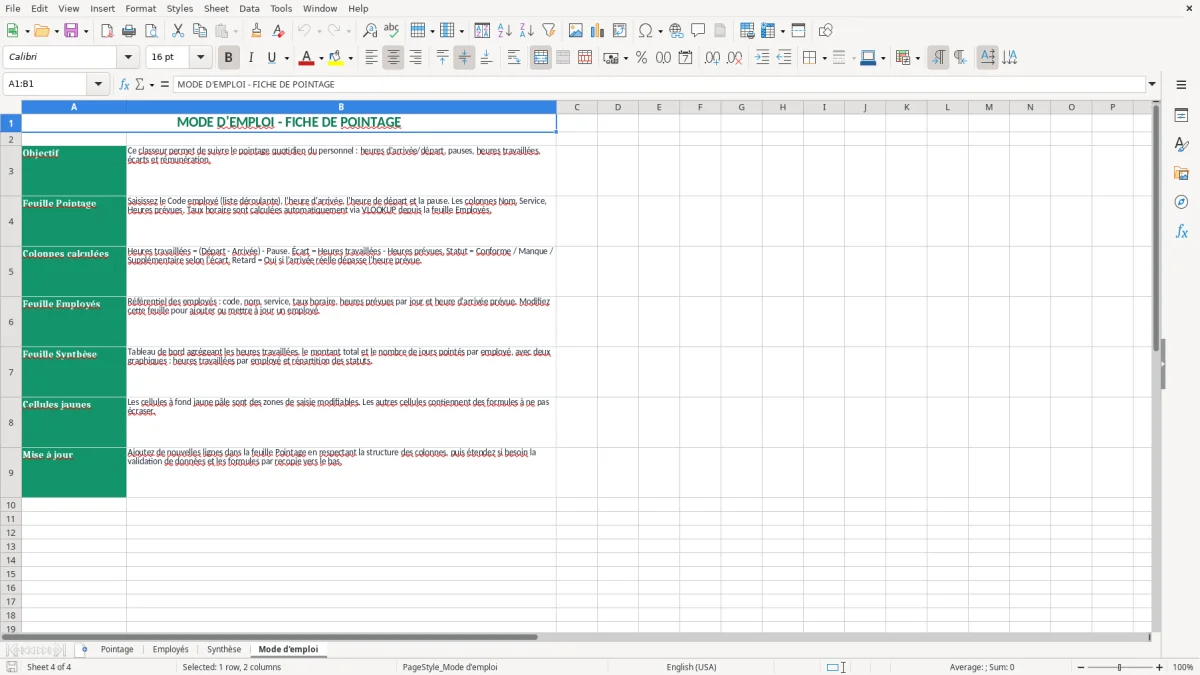
Task: Run the Spelling check icon
Action: tap(392, 31)
